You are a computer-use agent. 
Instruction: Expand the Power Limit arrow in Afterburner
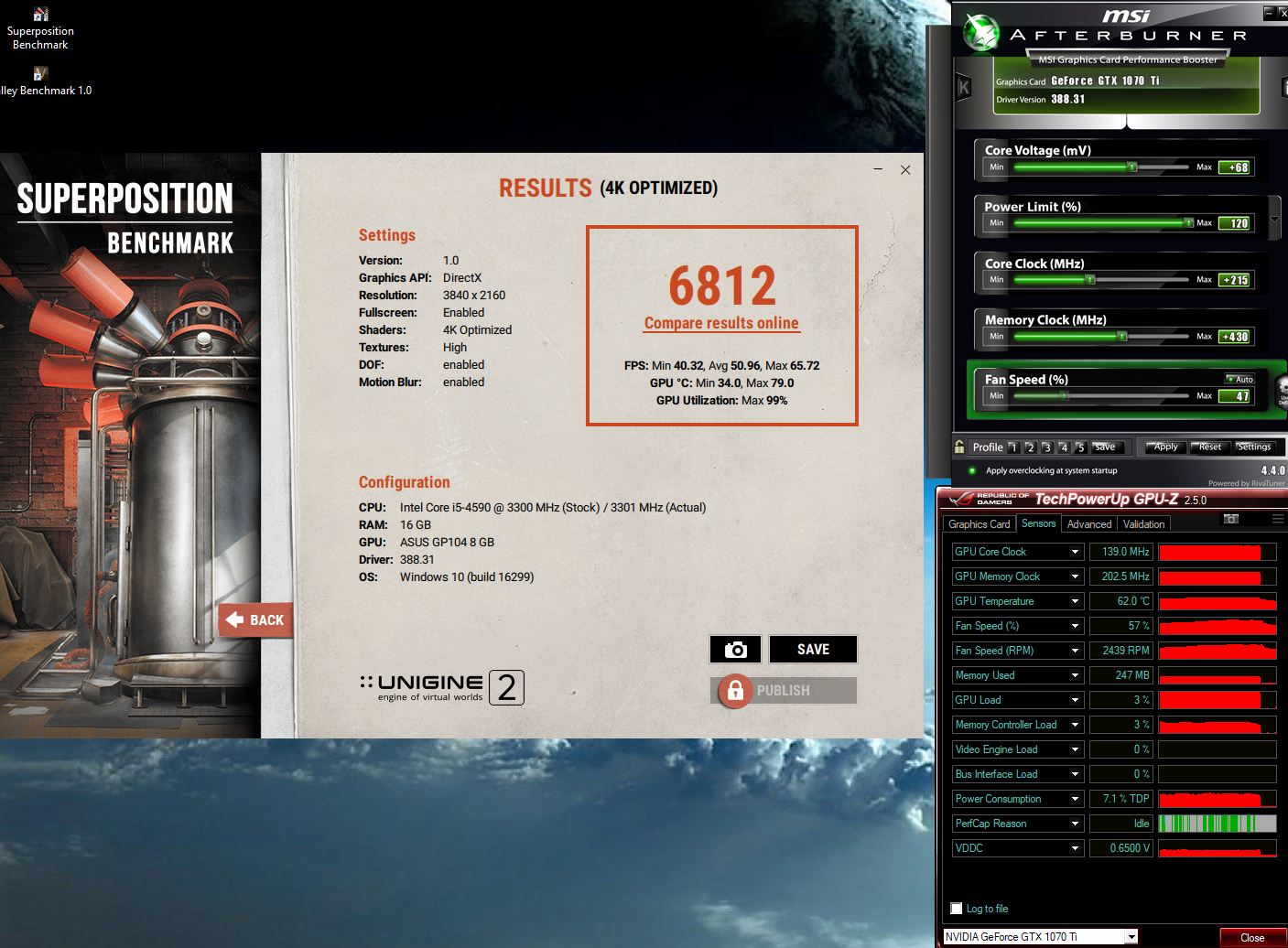tap(1274, 218)
